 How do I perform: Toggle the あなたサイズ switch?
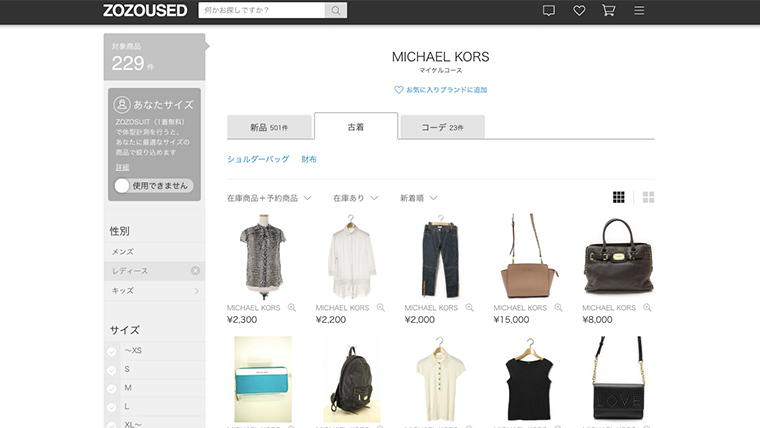[x=154, y=186]
